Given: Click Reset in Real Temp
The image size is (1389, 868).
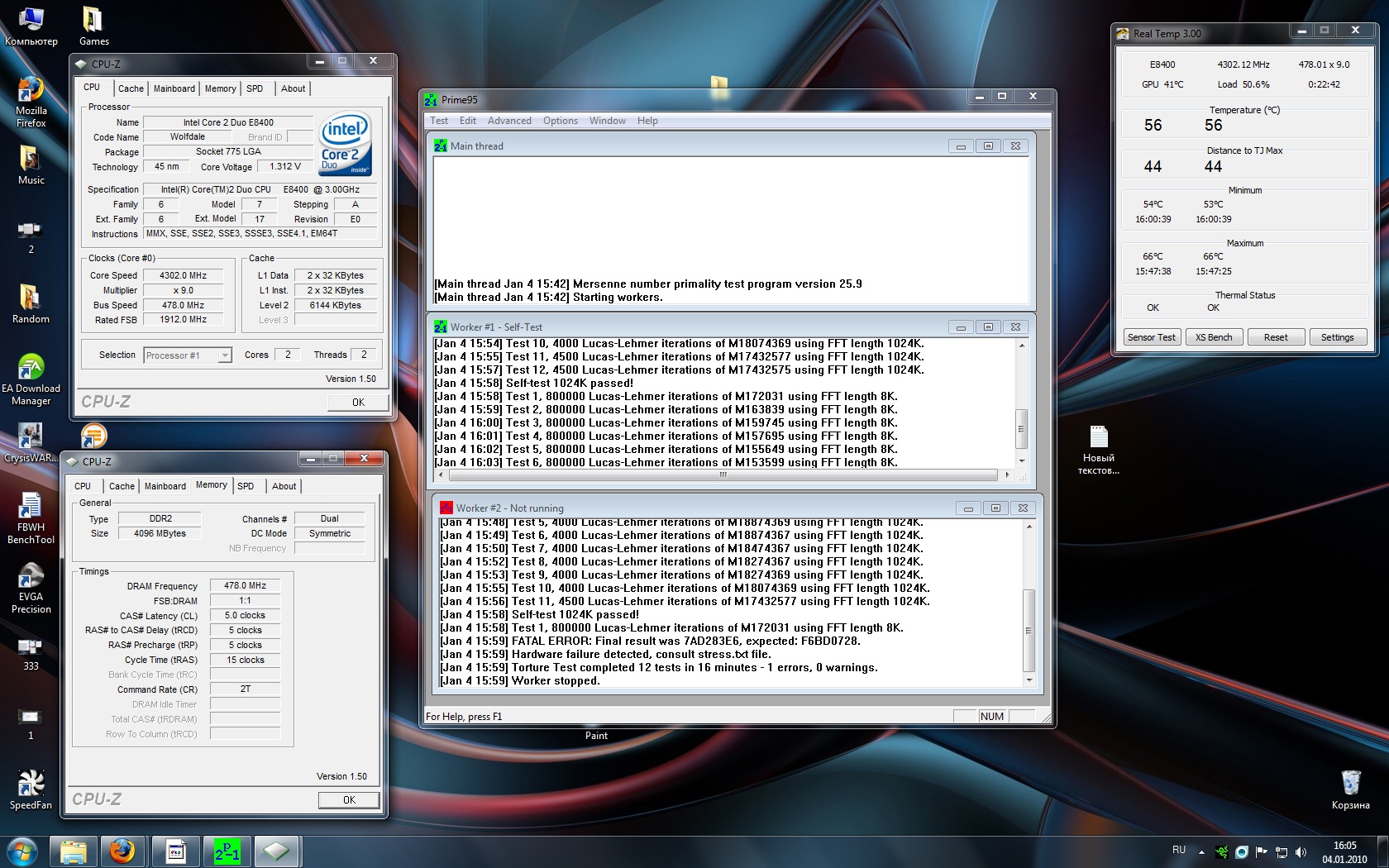Looking at the screenshot, I should tap(1276, 337).
